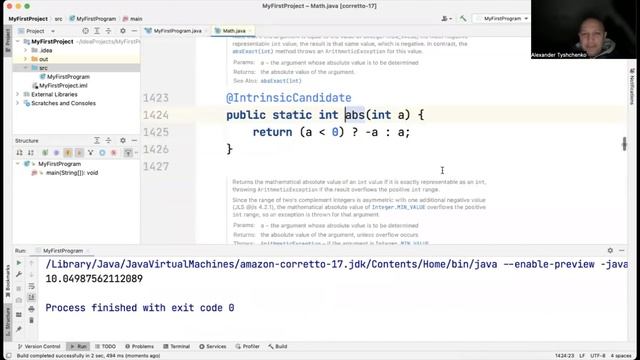The width and height of the screenshot is (640, 360).
Task: Toggle Show Fields filter in Structure toolbar
Action: click(x=68, y=153)
